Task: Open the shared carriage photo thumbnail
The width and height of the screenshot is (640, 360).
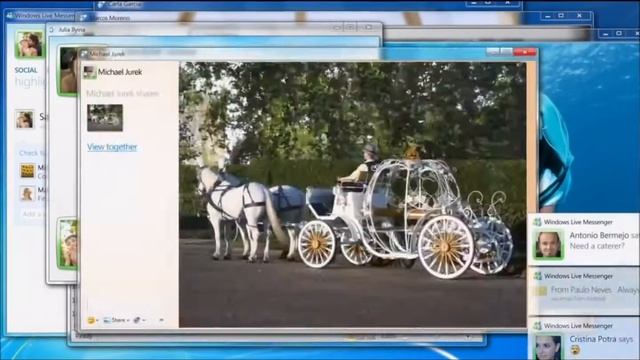Action: [105, 118]
